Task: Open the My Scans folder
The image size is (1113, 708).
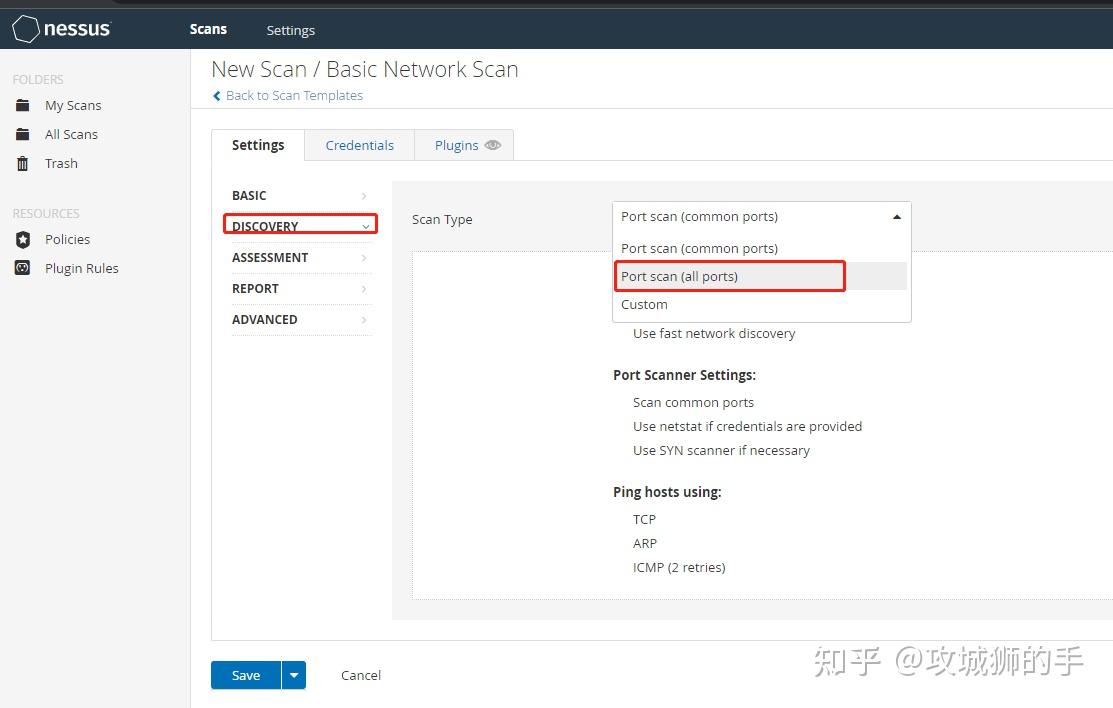Action: pyautogui.click(x=73, y=105)
